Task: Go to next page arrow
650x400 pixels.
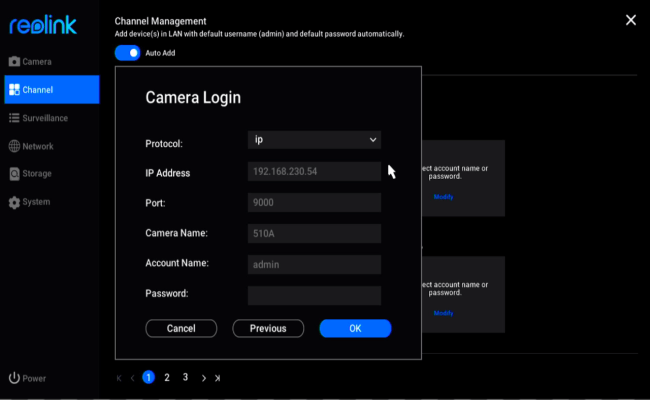Action: click(204, 378)
